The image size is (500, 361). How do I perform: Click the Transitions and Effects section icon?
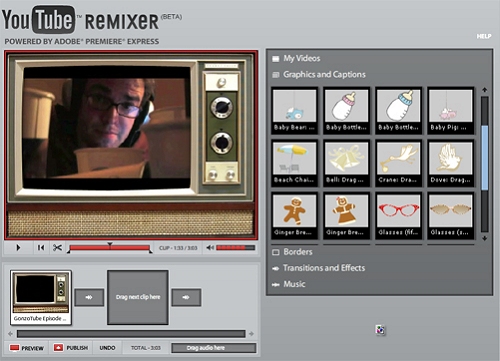click(276, 268)
